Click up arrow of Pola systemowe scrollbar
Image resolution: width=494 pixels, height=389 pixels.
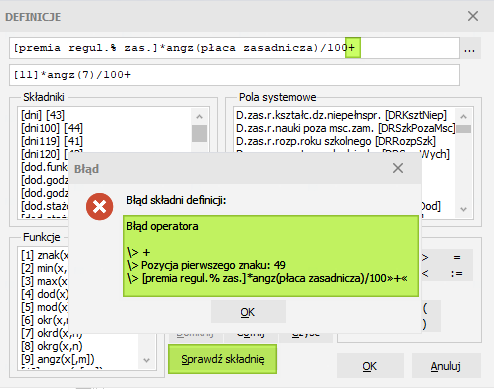[x=463, y=116]
